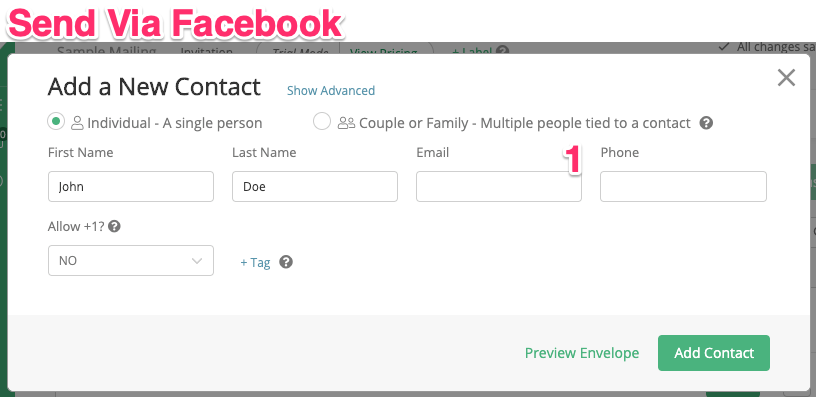The width and height of the screenshot is (816, 397).
Task: Open the Allow +1 dropdown showing NO
Action: [131, 260]
